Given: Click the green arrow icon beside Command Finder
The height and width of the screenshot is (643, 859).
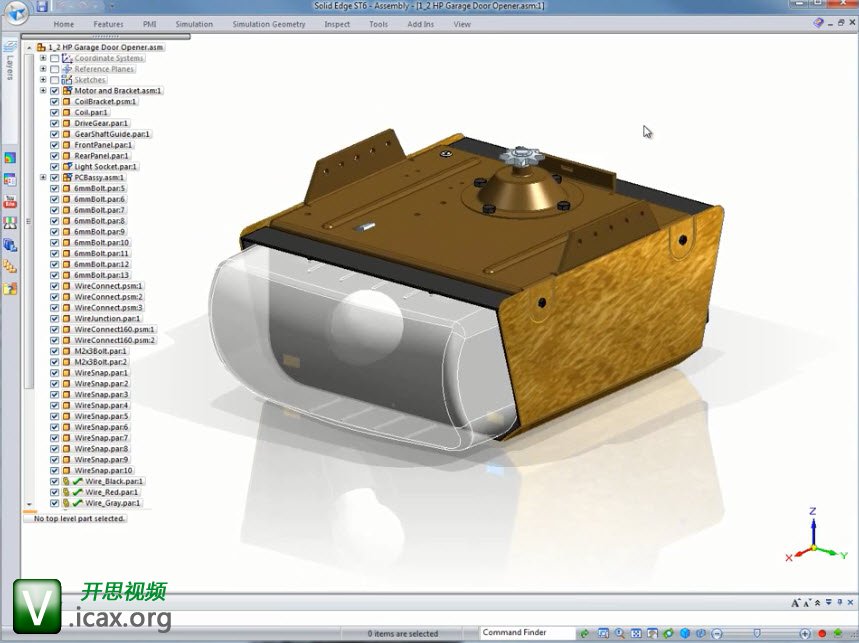Looking at the screenshot, I should click(585, 634).
